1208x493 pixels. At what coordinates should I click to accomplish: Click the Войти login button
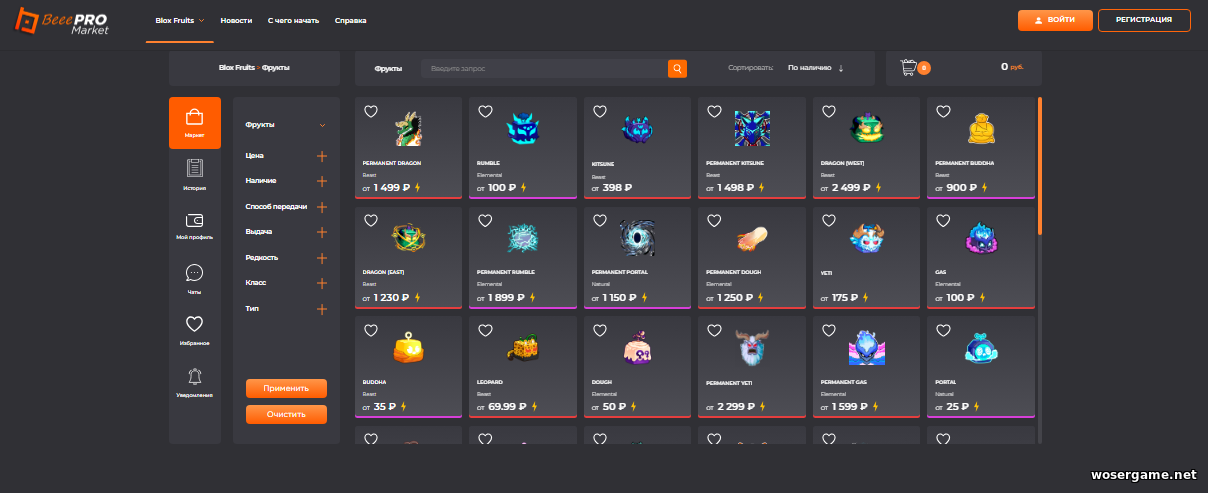click(1055, 20)
